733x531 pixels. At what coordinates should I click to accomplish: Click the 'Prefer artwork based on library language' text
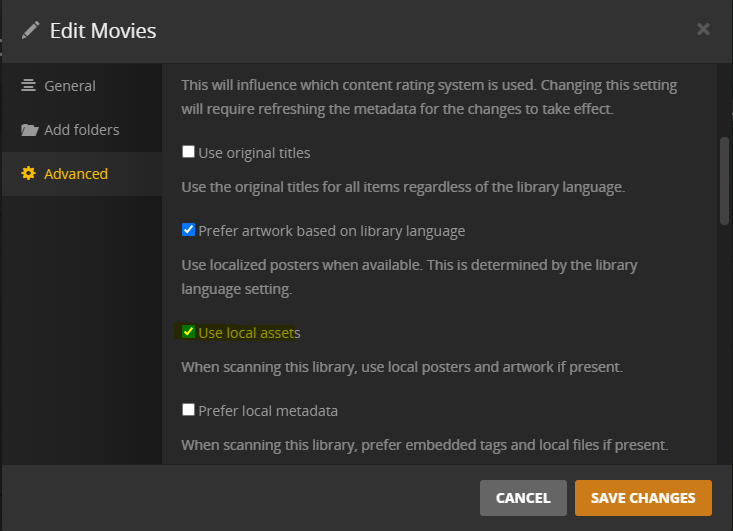[331, 230]
